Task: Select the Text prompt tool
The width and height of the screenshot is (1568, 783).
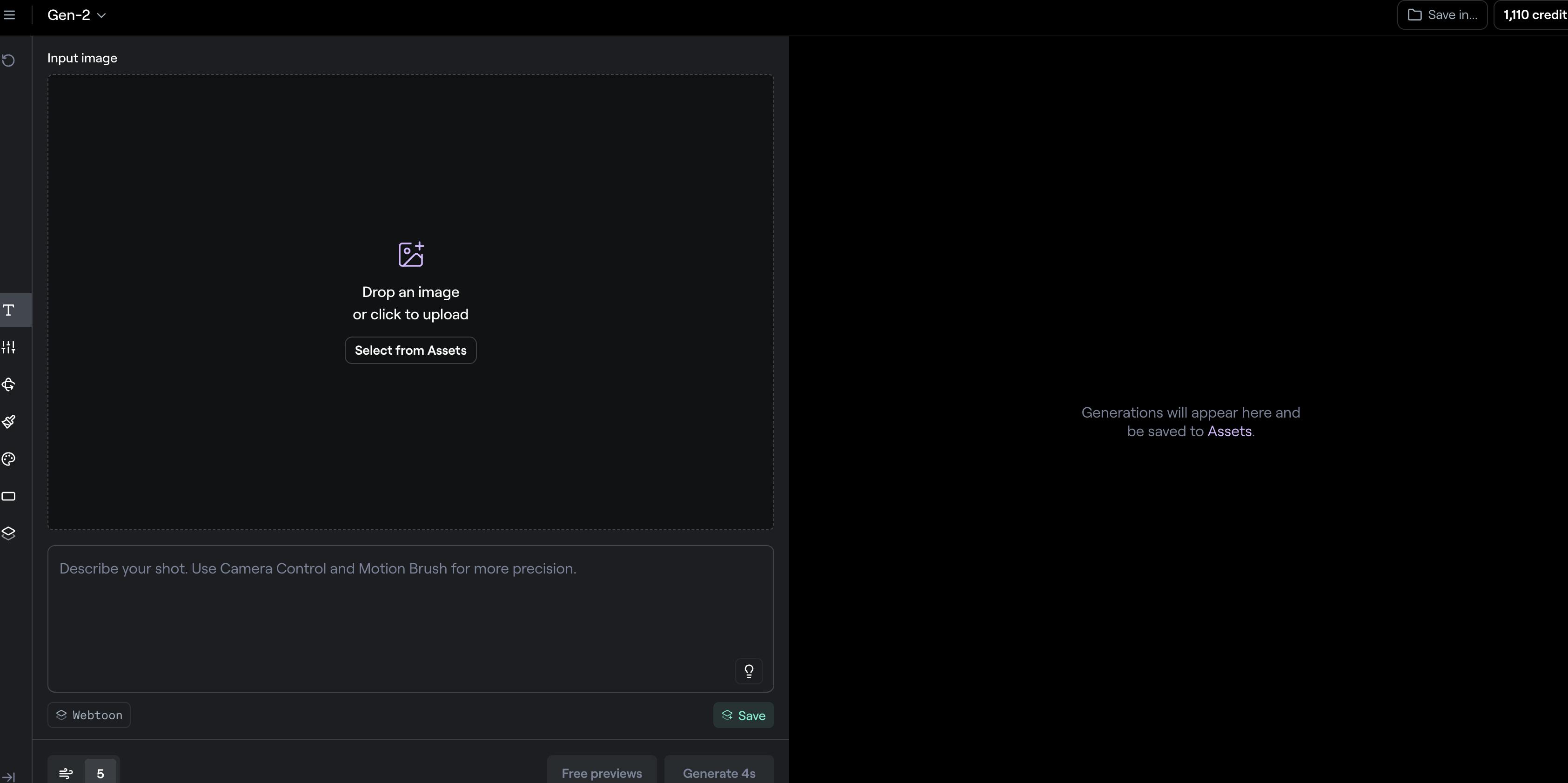Action: coord(8,310)
